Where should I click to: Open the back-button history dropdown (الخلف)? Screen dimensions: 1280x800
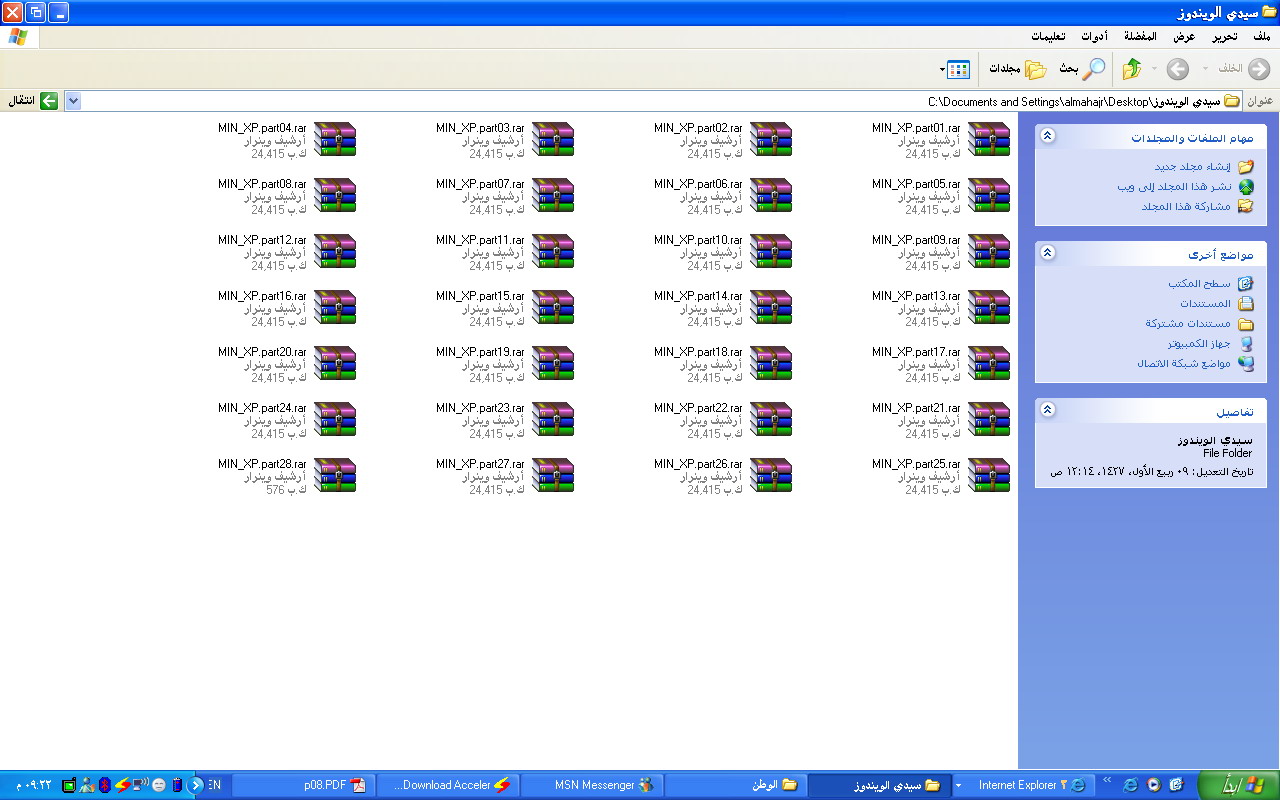point(1205,69)
